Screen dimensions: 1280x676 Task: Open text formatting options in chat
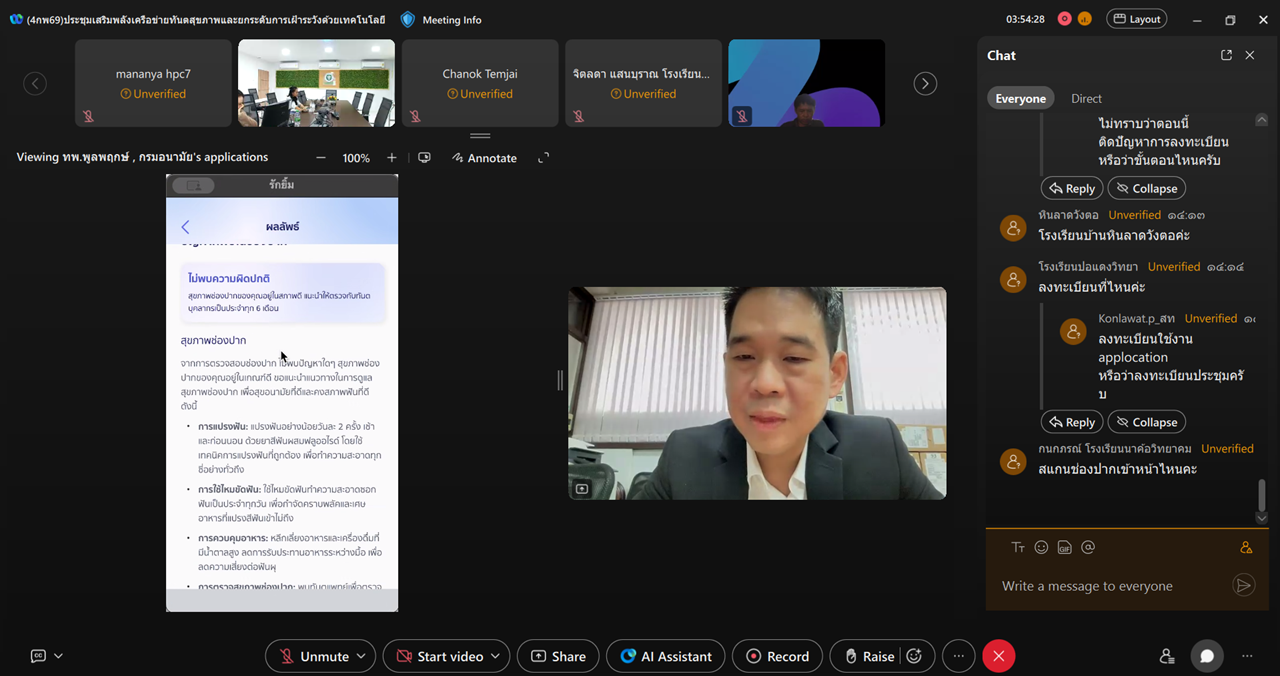[1018, 547]
